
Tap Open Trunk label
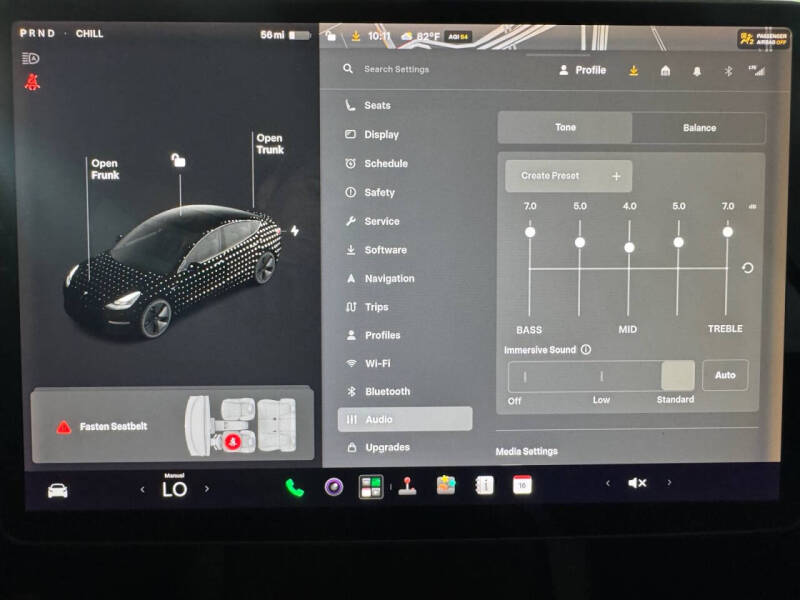pyautogui.click(x=270, y=144)
